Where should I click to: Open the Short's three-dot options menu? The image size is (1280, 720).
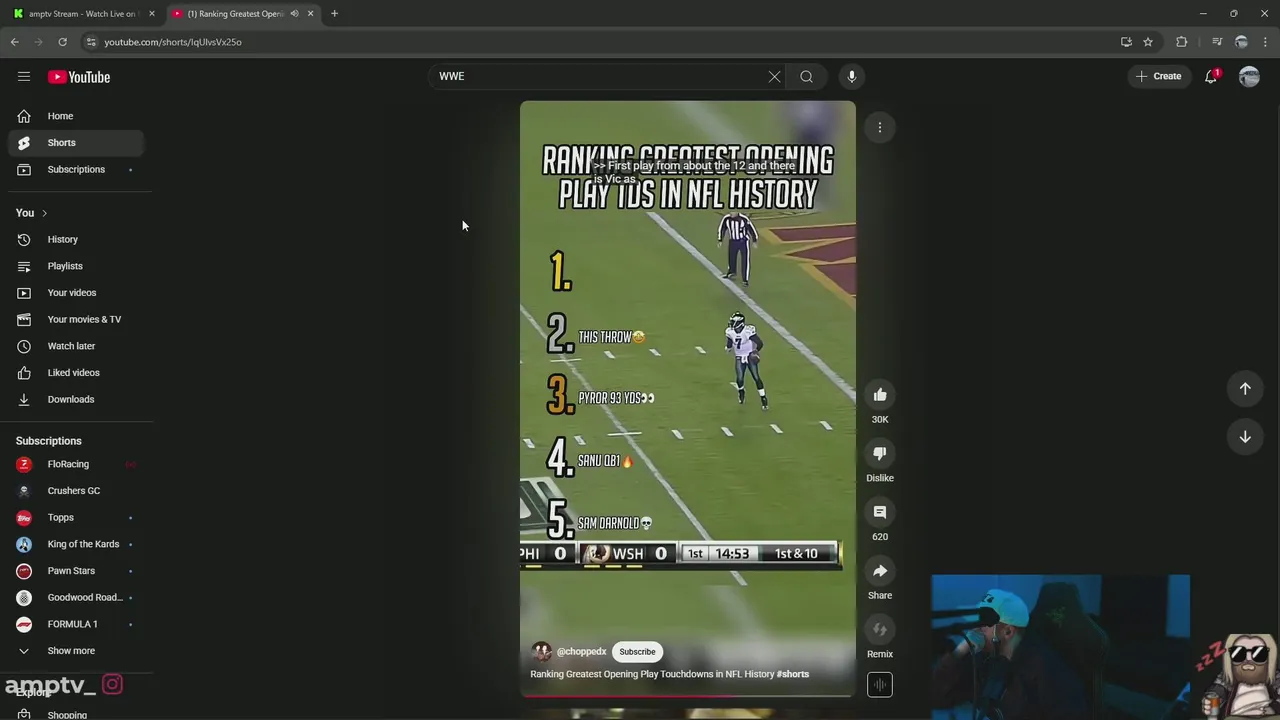point(880,127)
